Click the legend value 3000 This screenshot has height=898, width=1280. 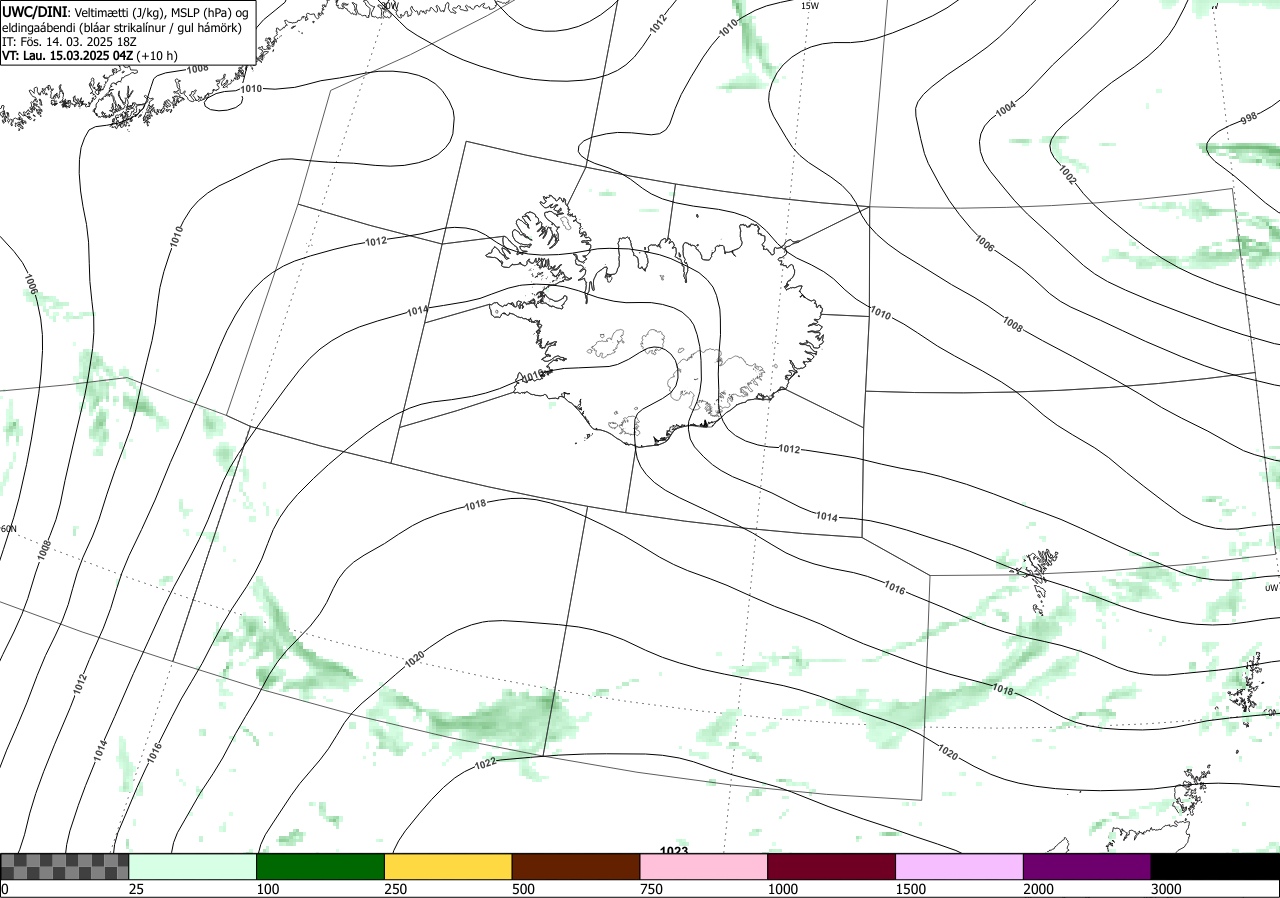pos(1167,889)
